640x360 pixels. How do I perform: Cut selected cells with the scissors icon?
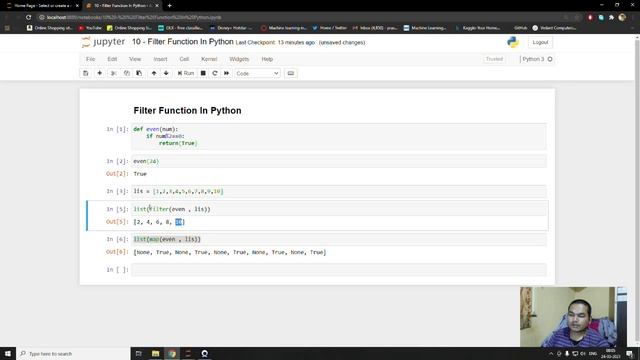[114, 73]
